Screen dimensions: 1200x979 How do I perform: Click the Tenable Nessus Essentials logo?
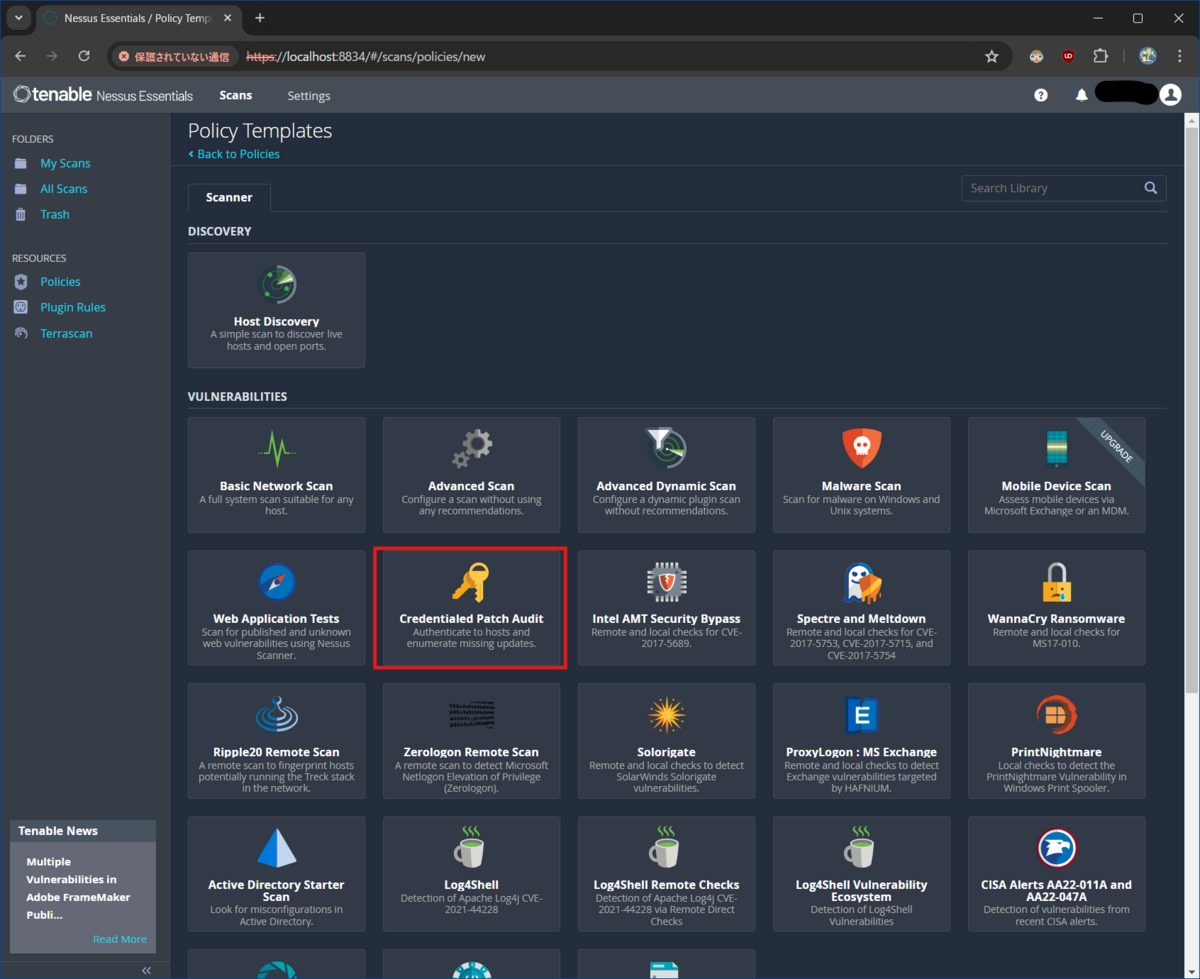[x=103, y=95]
